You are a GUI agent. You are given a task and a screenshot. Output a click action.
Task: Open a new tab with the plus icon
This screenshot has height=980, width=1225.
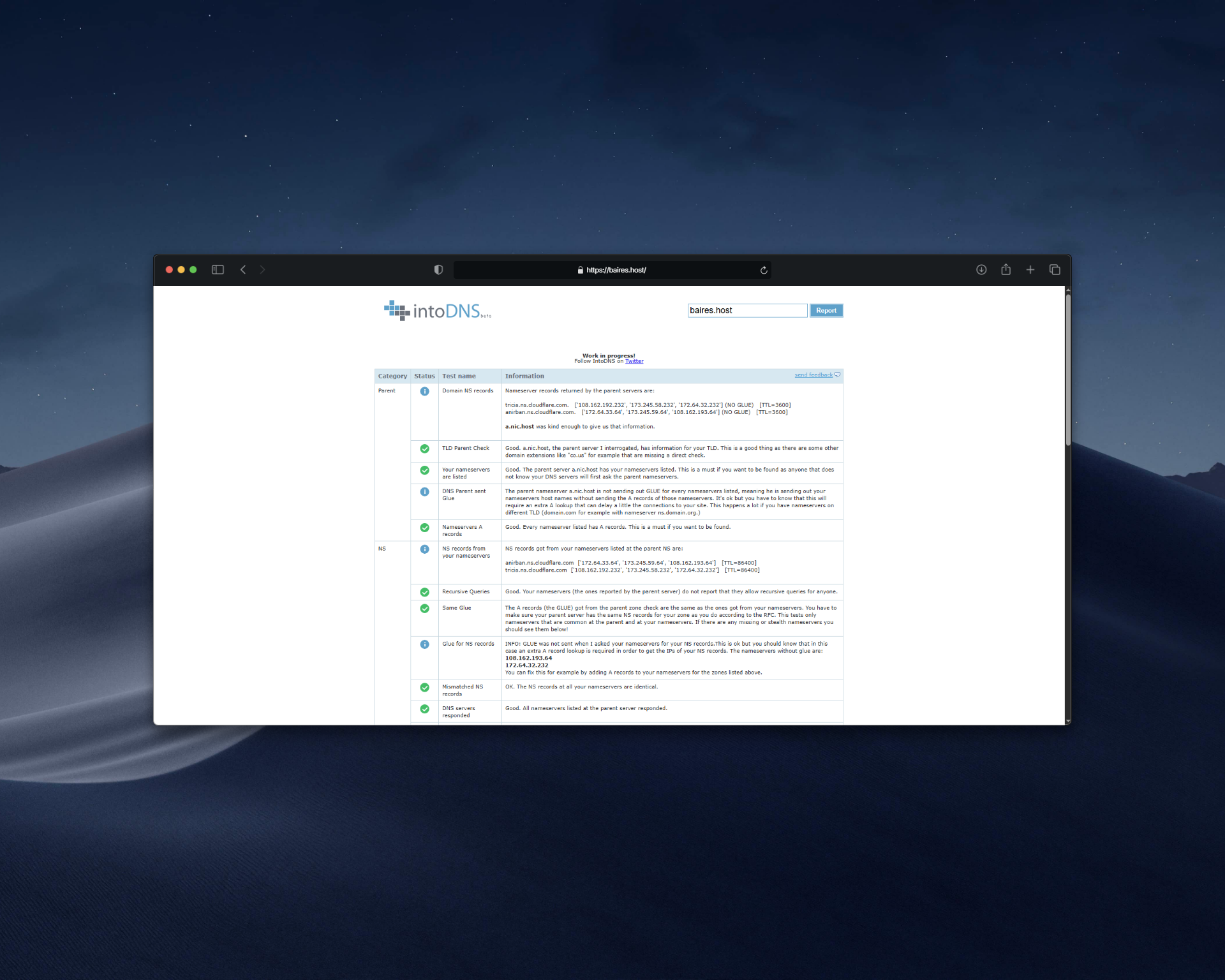pyautogui.click(x=1030, y=270)
